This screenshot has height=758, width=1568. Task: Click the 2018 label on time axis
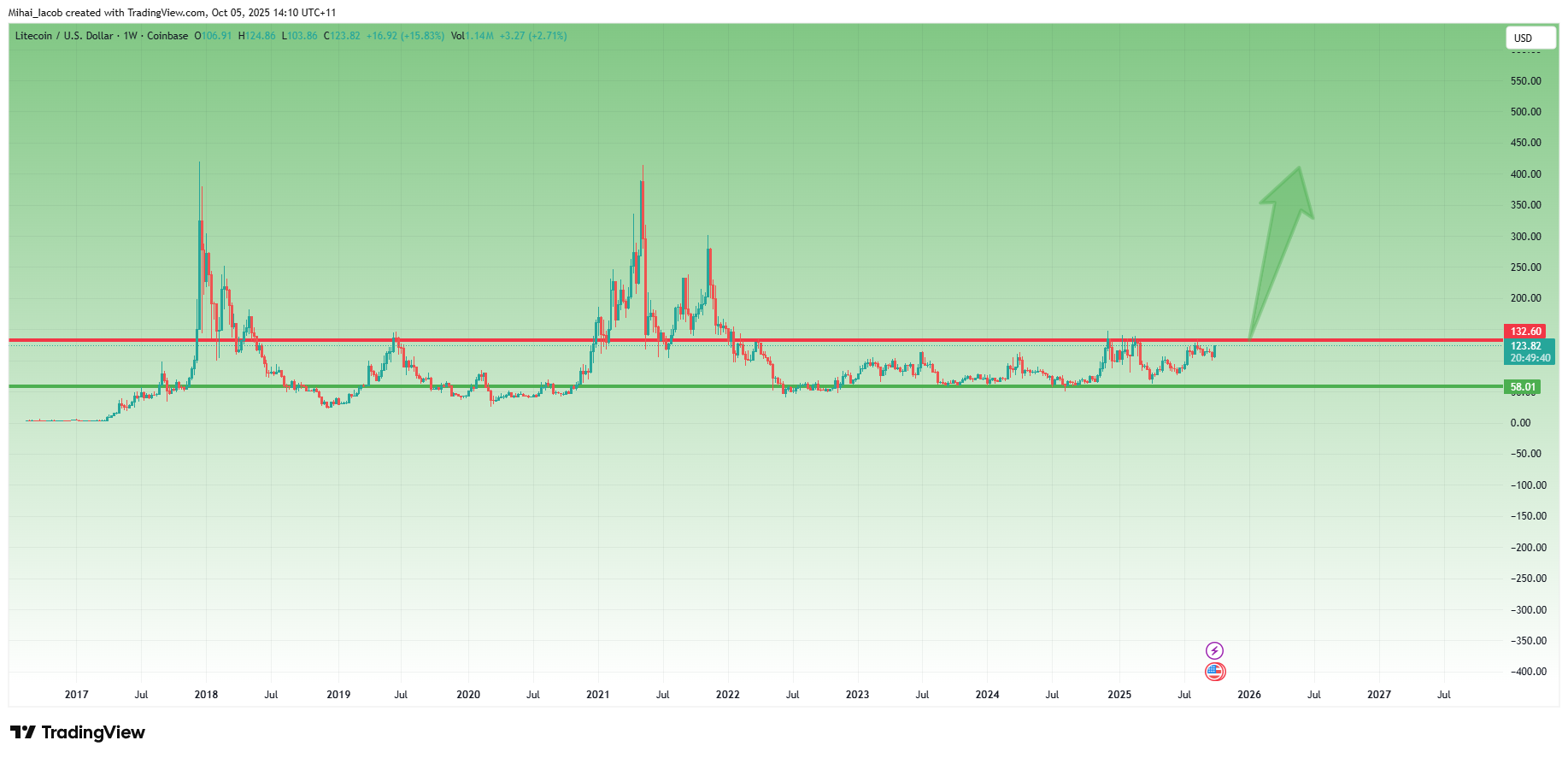[206, 695]
